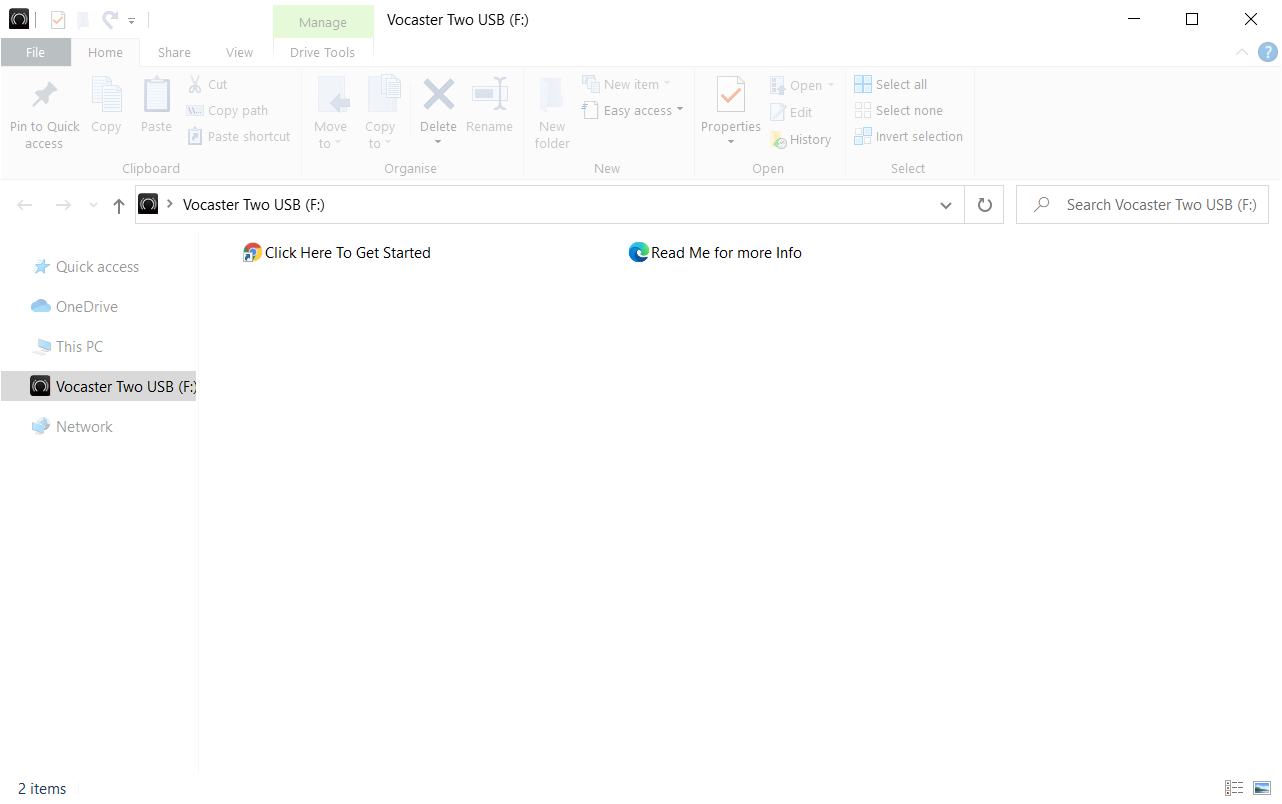Image resolution: width=1282 pixels, height=804 pixels.
Task: Click the Manage contextual tab
Action: pyautogui.click(x=323, y=22)
